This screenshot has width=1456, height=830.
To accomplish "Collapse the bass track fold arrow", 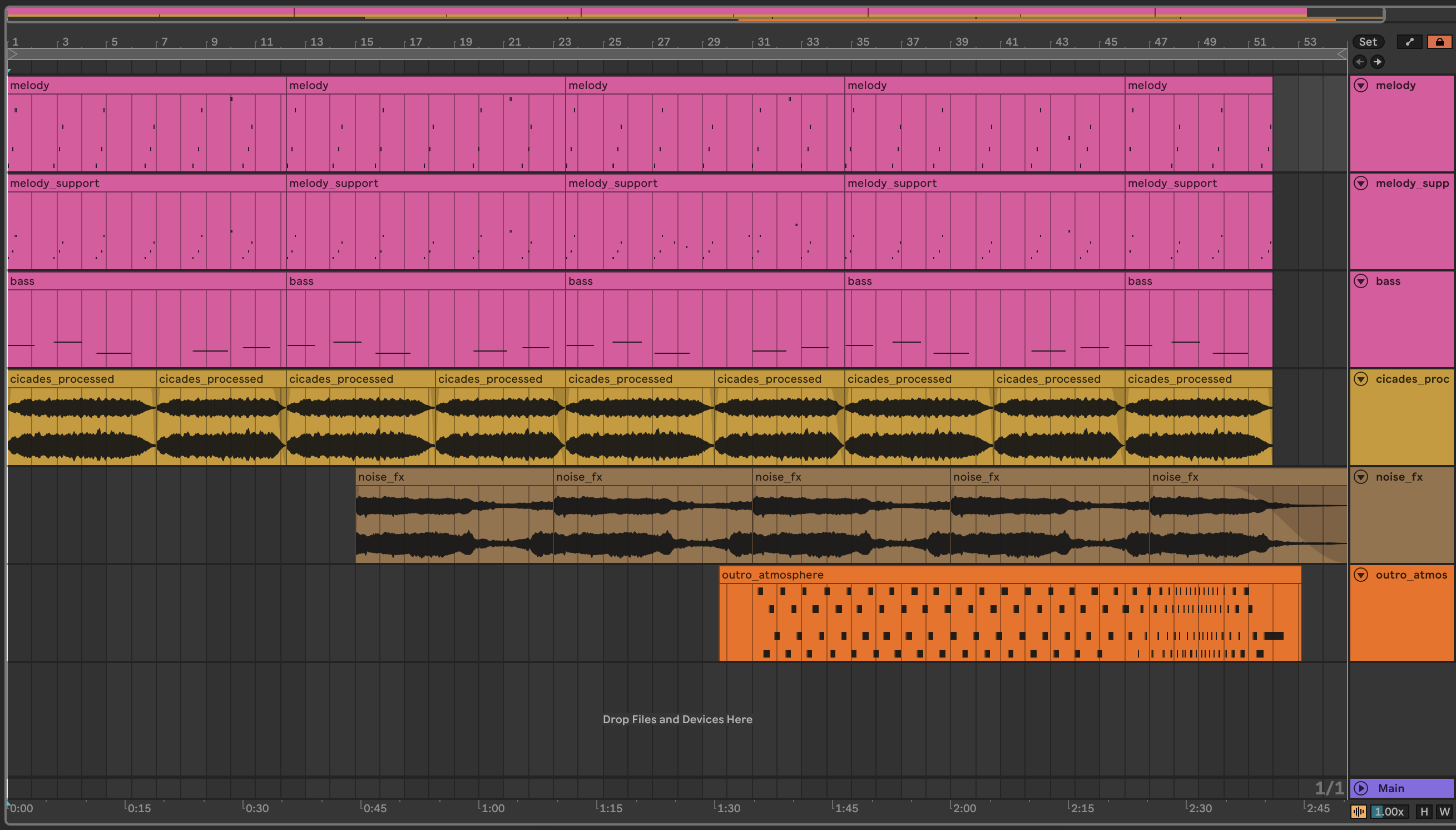I will point(1361,281).
